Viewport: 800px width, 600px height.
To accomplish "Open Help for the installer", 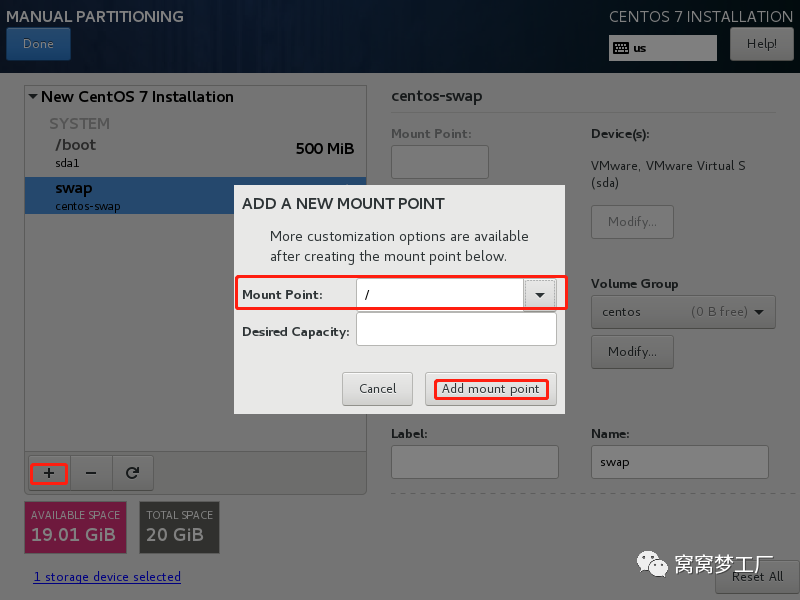I will tap(761, 44).
